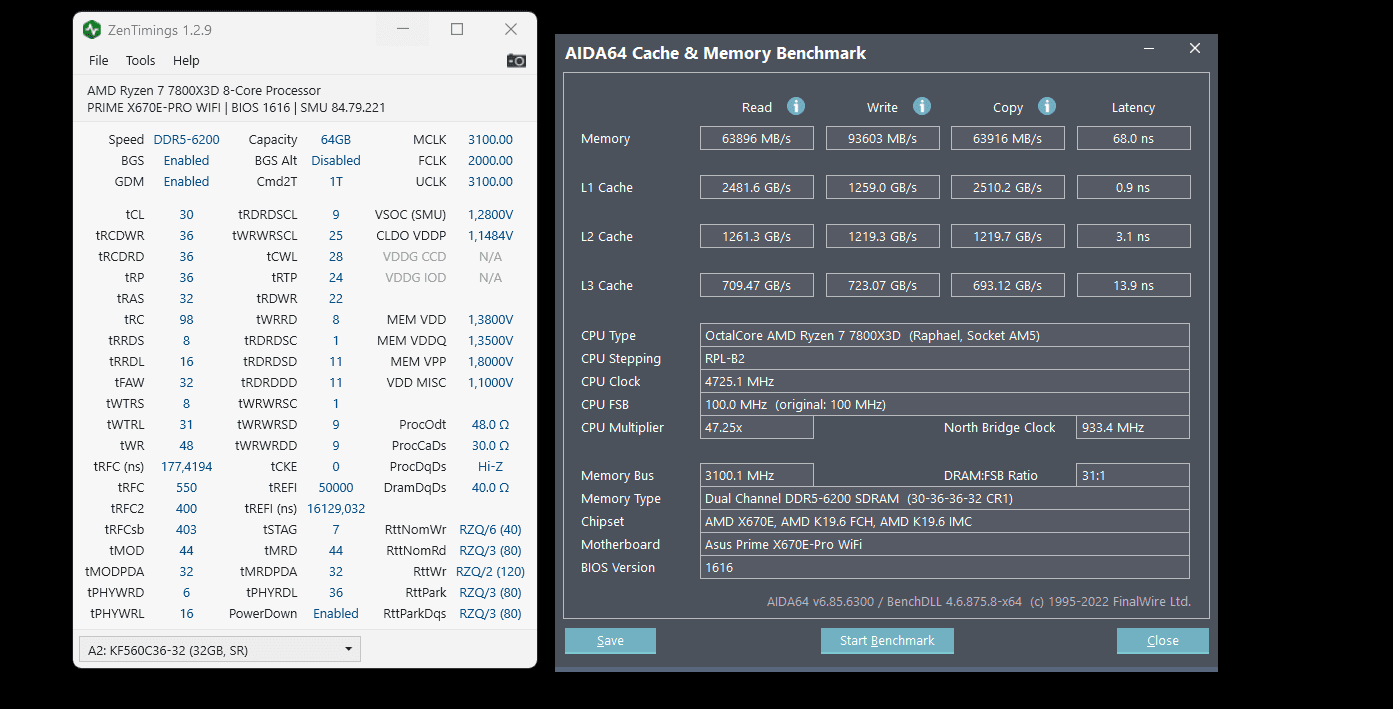1393x709 pixels.
Task: Click the Capacity value 64GB
Action: 336,139
